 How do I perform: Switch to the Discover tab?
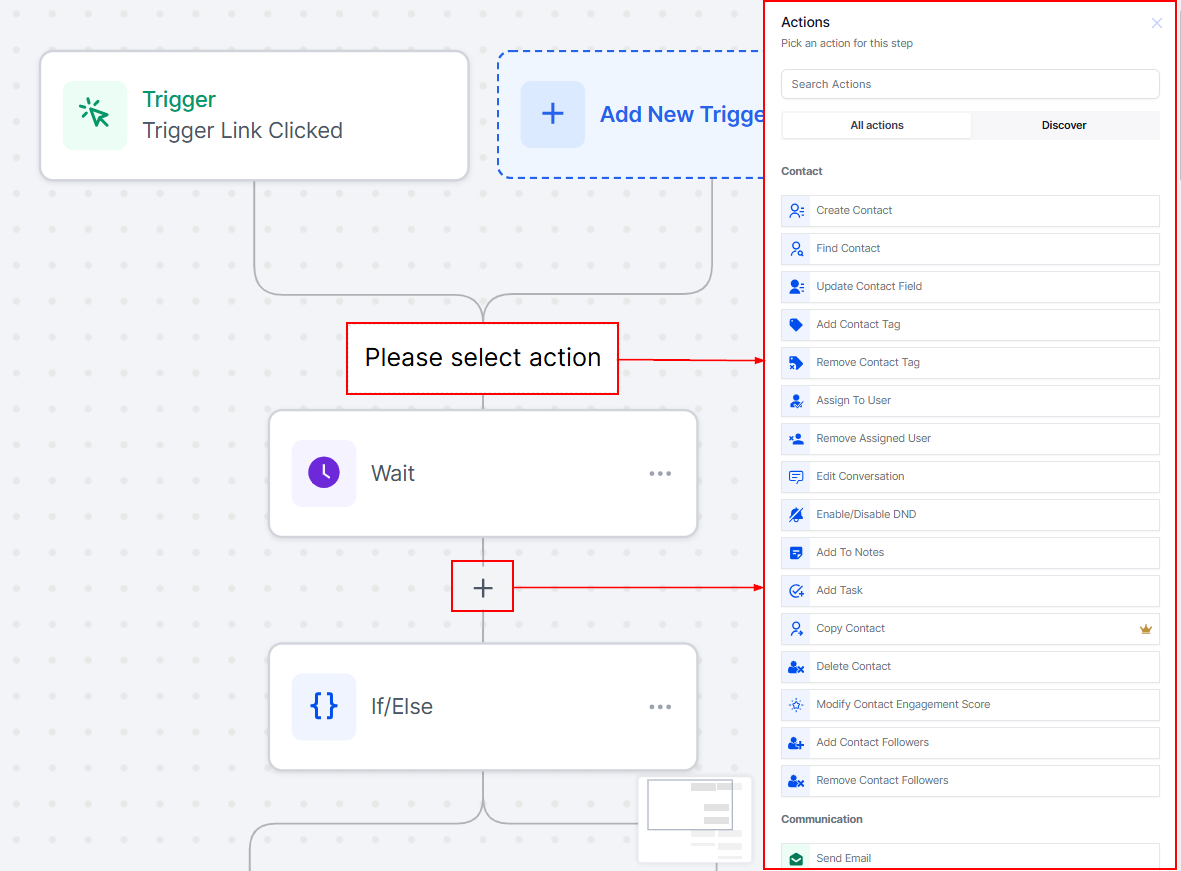[x=1064, y=125]
